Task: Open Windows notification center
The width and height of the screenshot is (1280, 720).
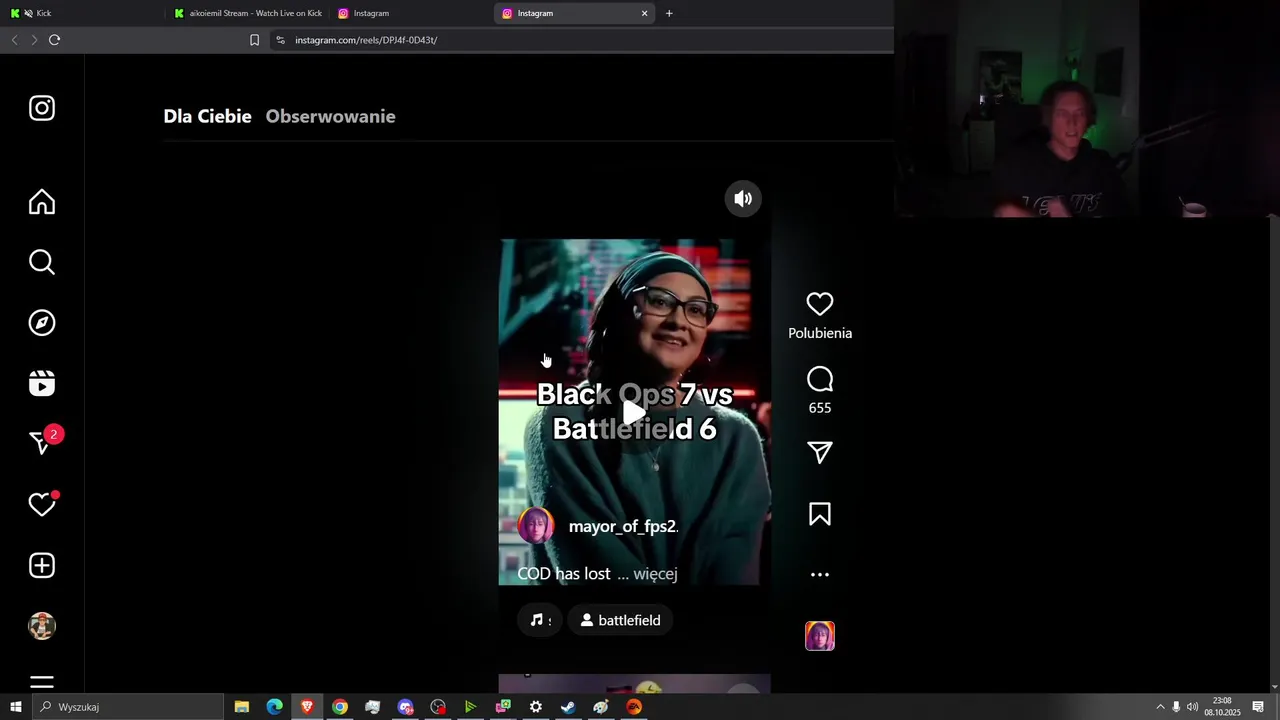Action: 1259,707
